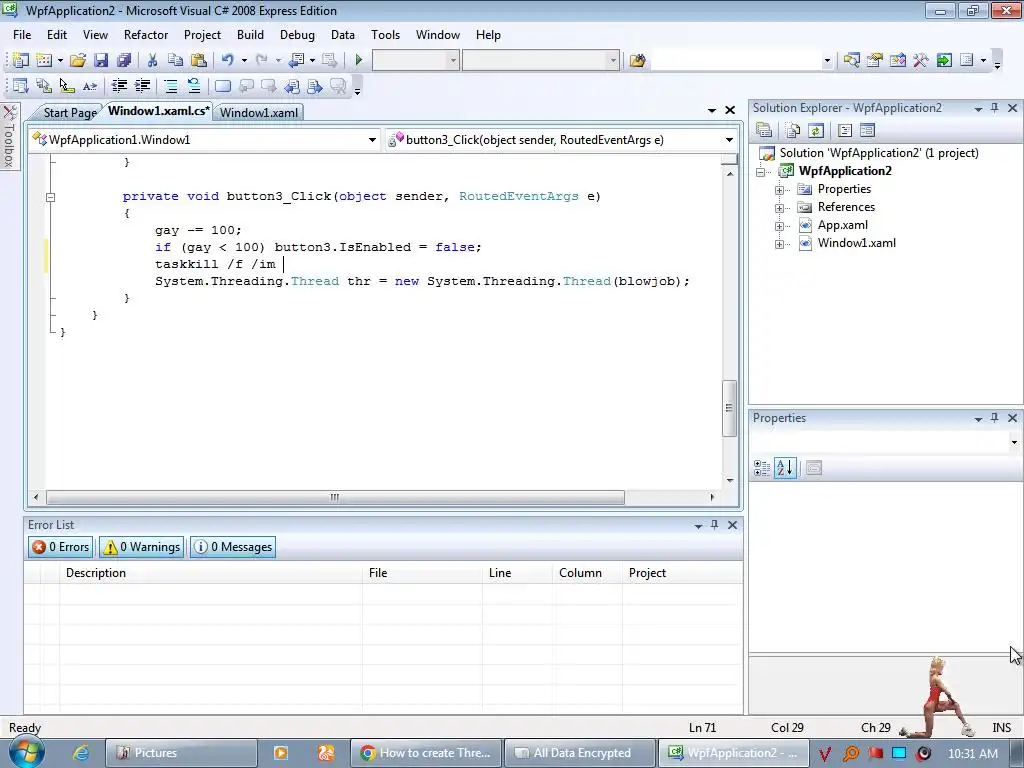Toggle the 0 Messages filter button
Screen dimensions: 1024x768
coord(232,547)
